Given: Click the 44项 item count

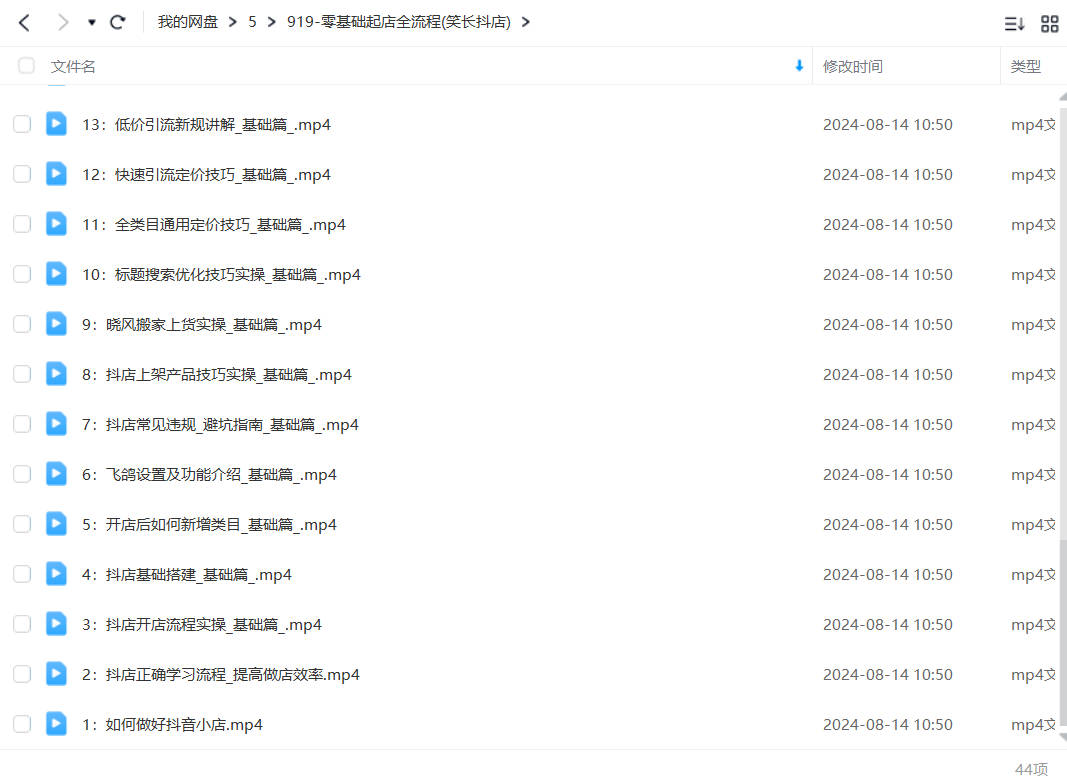Looking at the screenshot, I should coord(1031,769).
